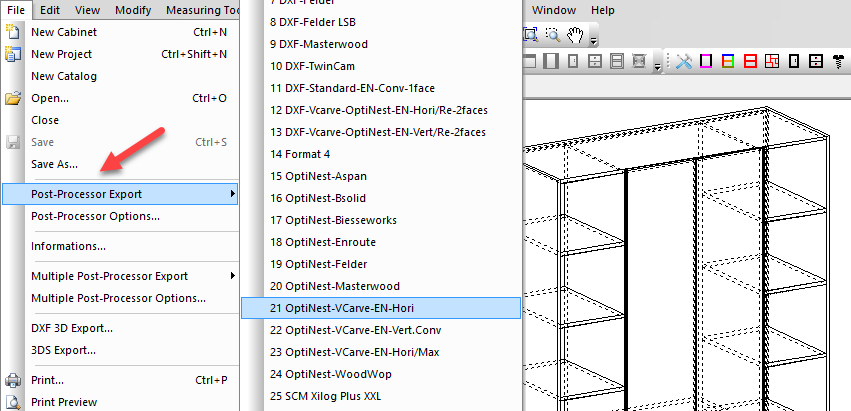Select 20 OptiNest-Masterwood post-processor
The image size is (851, 411).
(381, 286)
